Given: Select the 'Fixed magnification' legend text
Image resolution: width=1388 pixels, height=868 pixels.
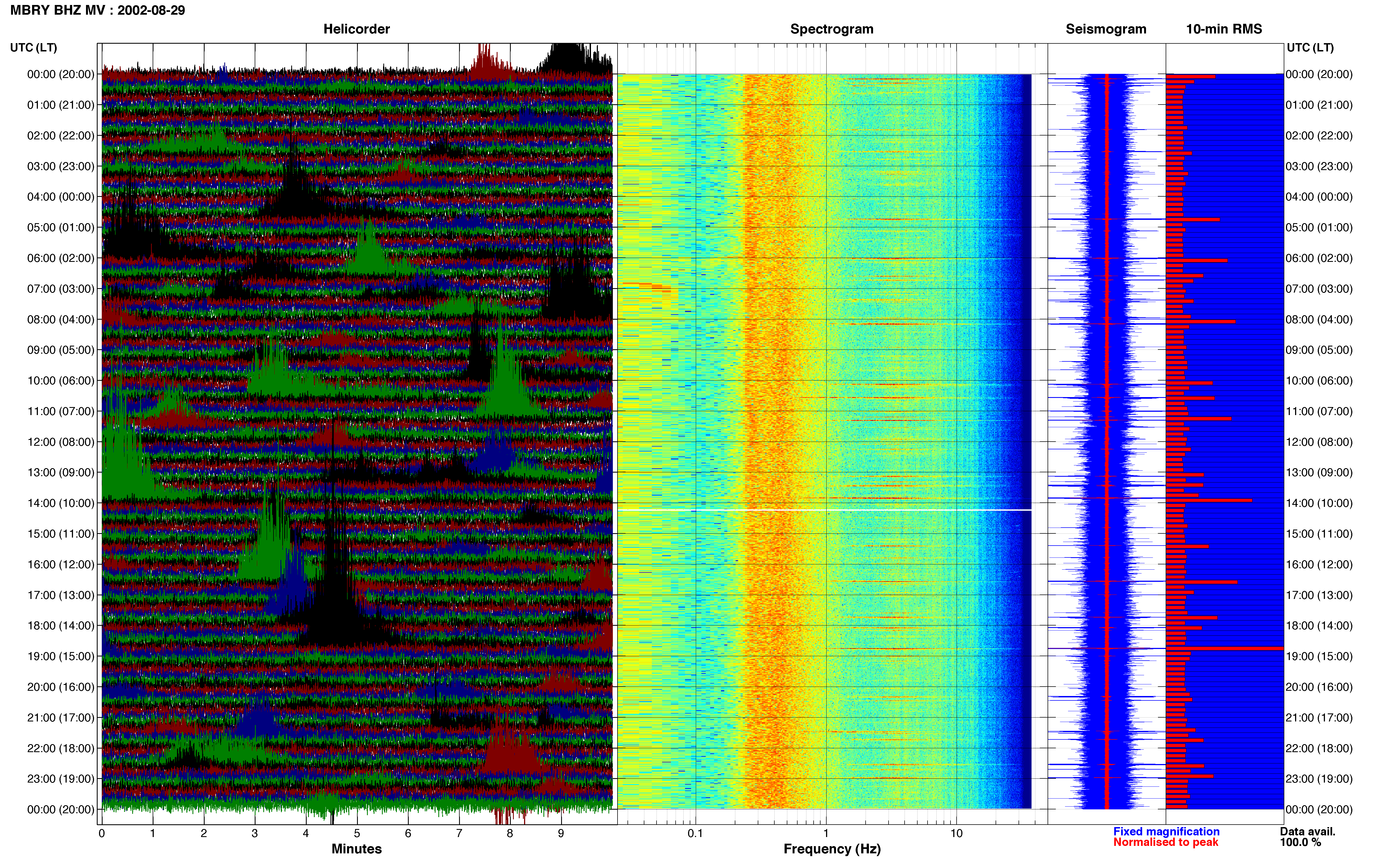Looking at the screenshot, I should click(x=1166, y=831).
